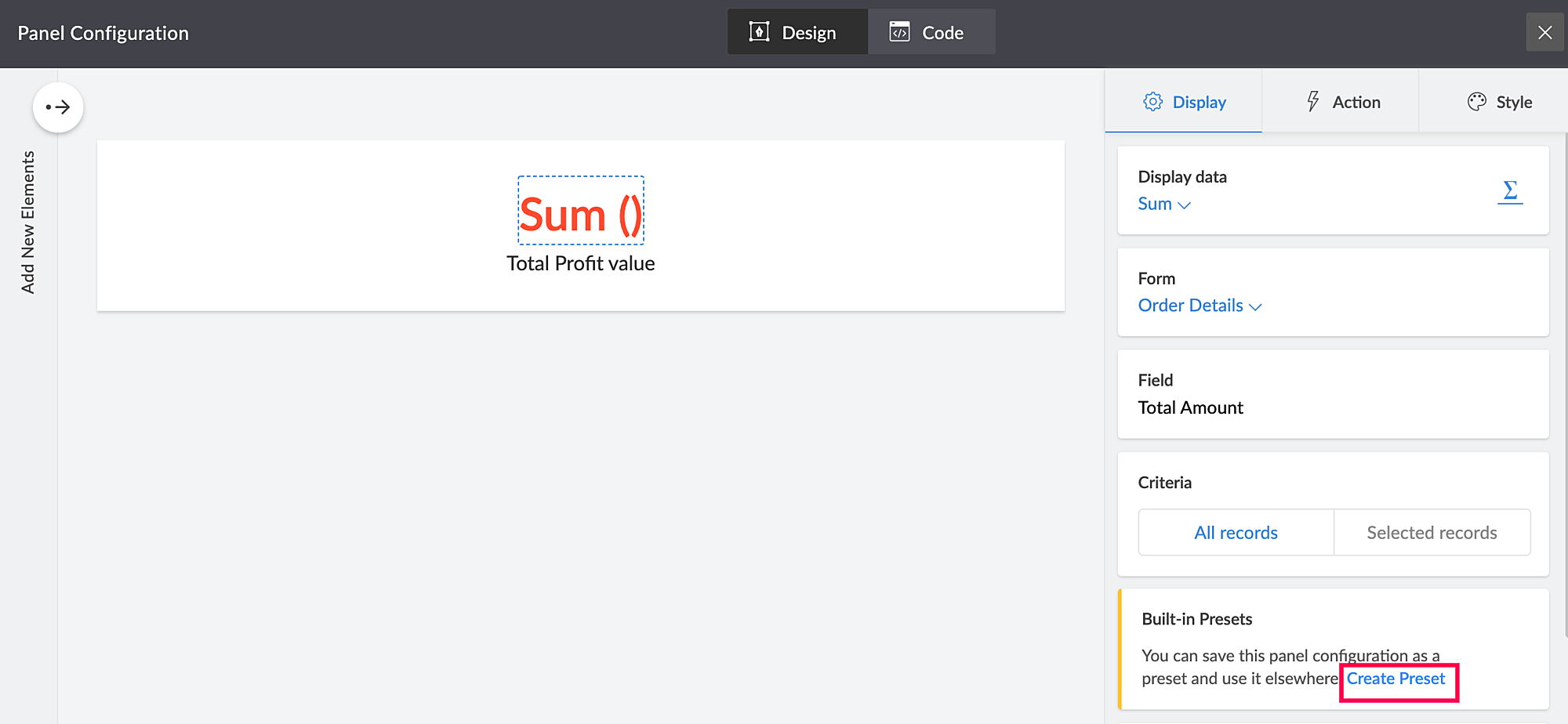Select the Total Profit value text
Screen dimensions: 1568x724
pos(580,263)
